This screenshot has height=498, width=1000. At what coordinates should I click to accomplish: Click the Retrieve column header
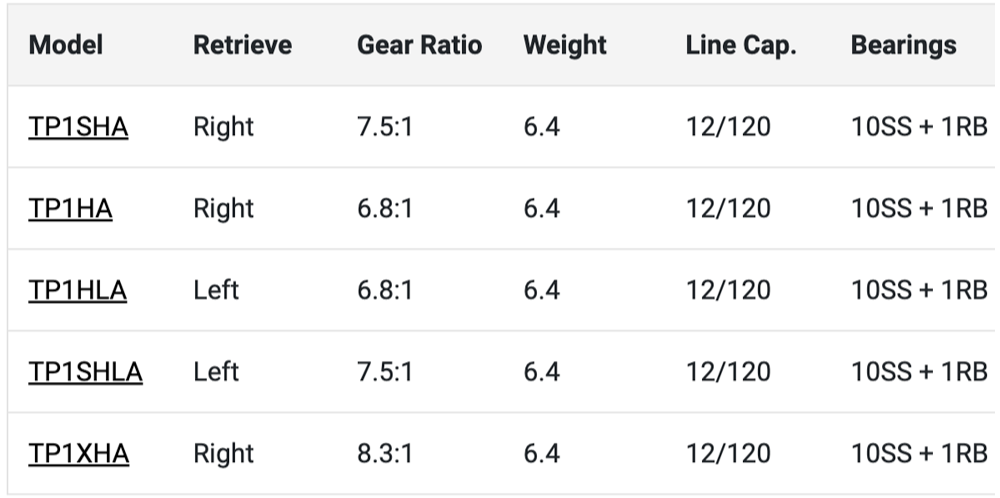(x=242, y=45)
